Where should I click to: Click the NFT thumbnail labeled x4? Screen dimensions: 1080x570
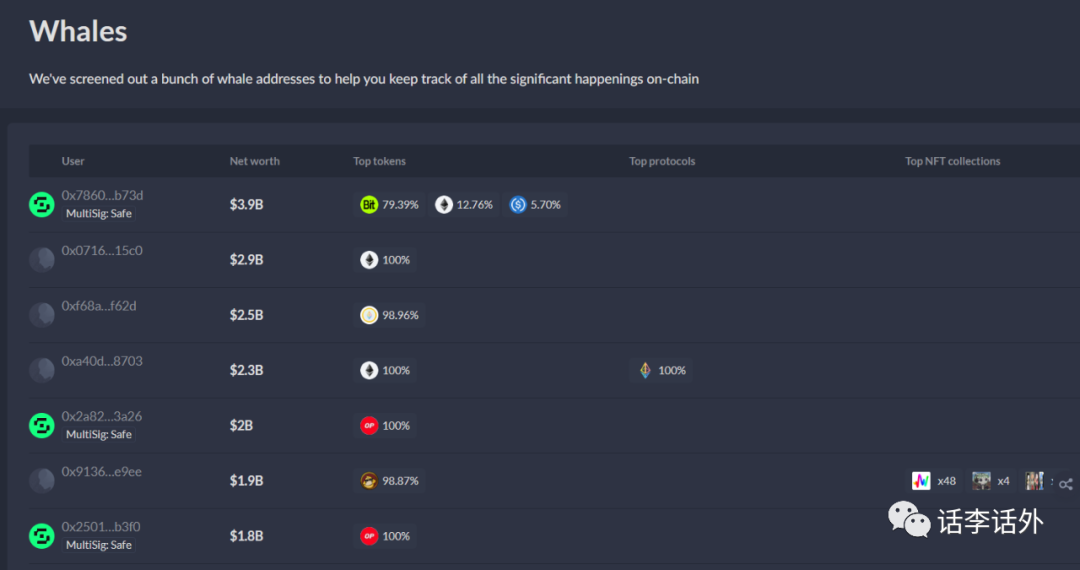[981, 481]
